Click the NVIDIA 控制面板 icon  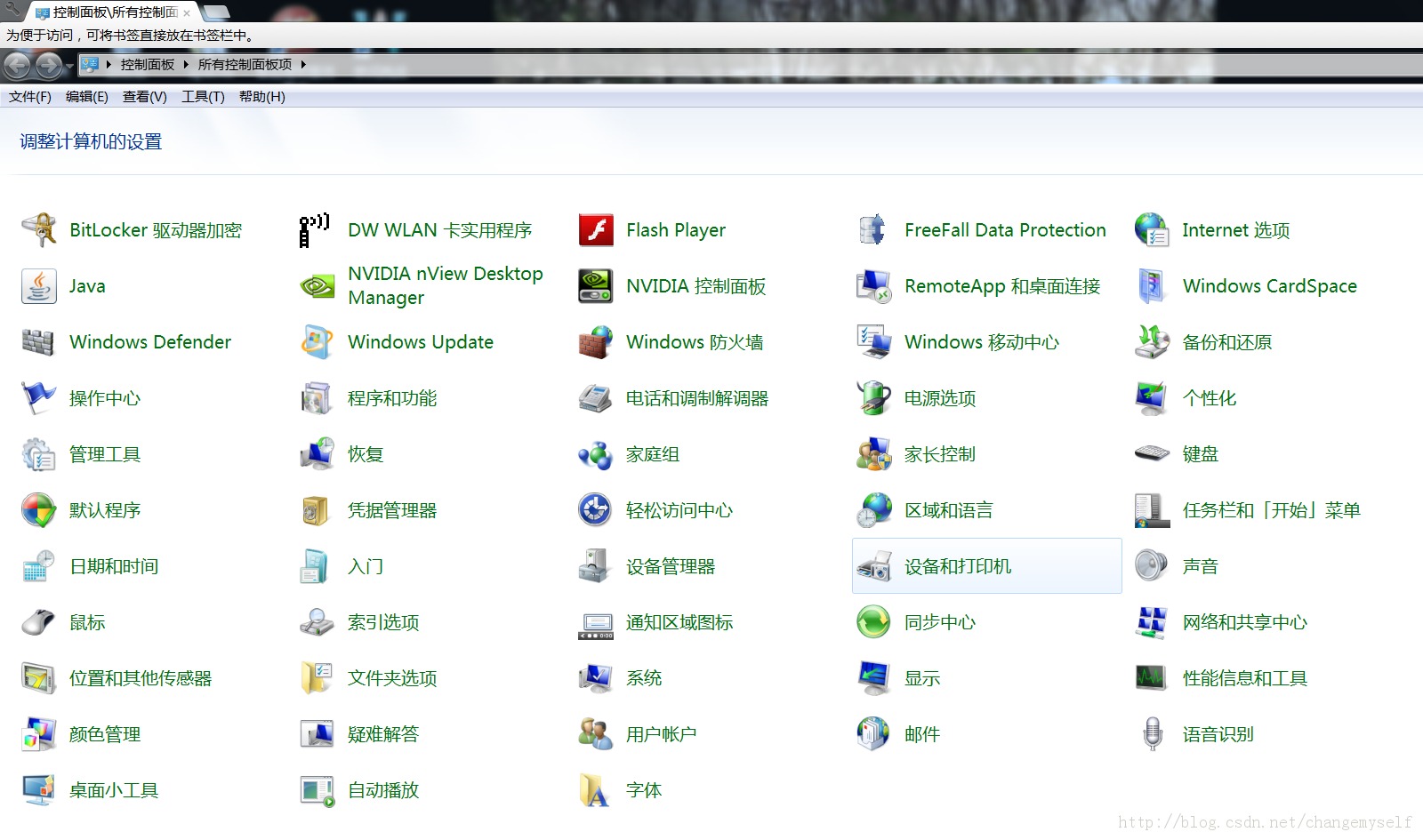pos(596,286)
